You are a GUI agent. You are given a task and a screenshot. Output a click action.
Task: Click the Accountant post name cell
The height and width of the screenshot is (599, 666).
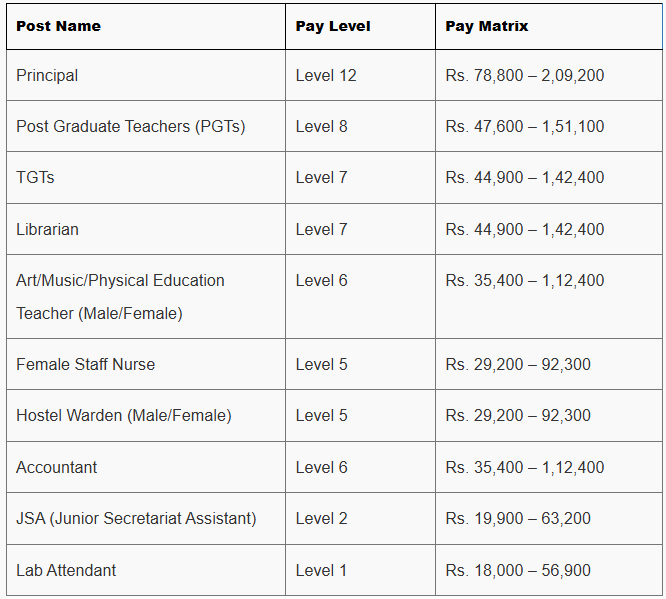(57, 467)
